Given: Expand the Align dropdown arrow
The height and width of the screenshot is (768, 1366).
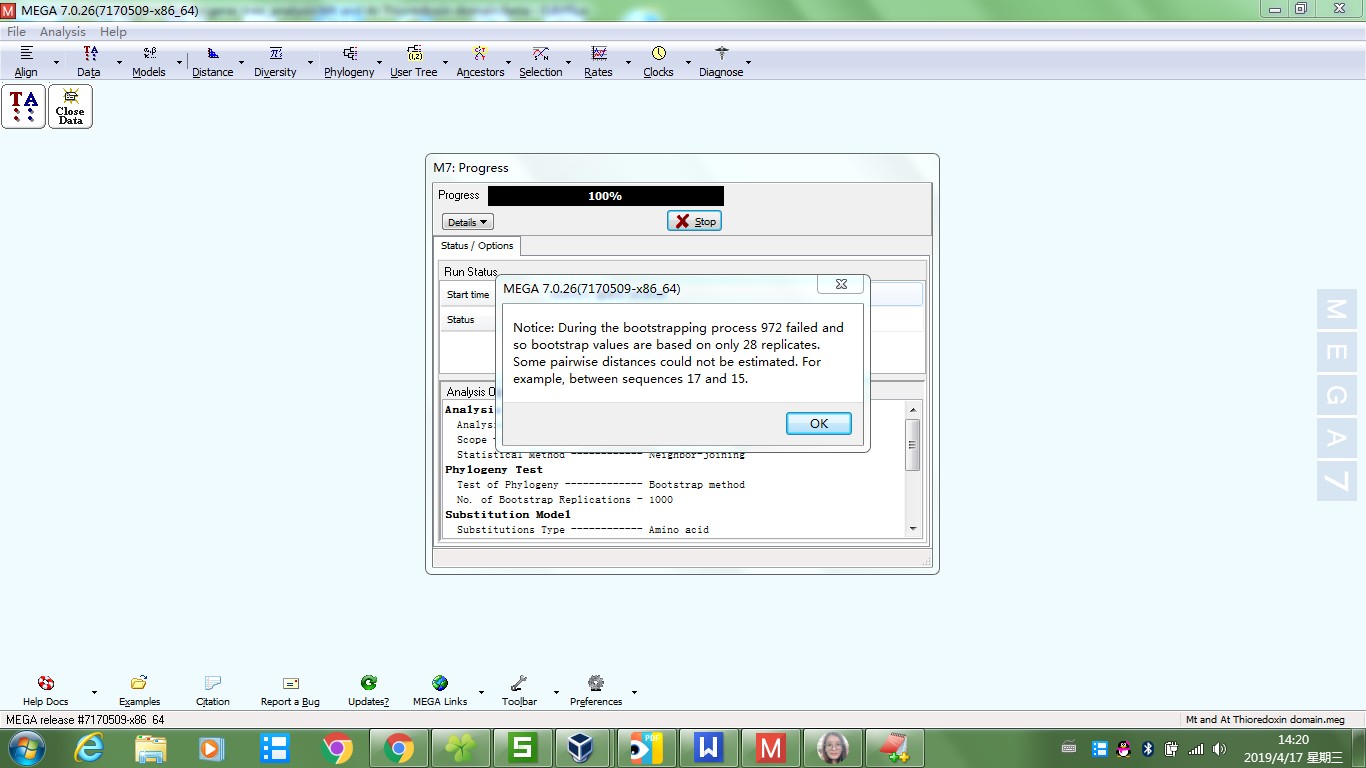Looking at the screenshot, I should point(56,62).
